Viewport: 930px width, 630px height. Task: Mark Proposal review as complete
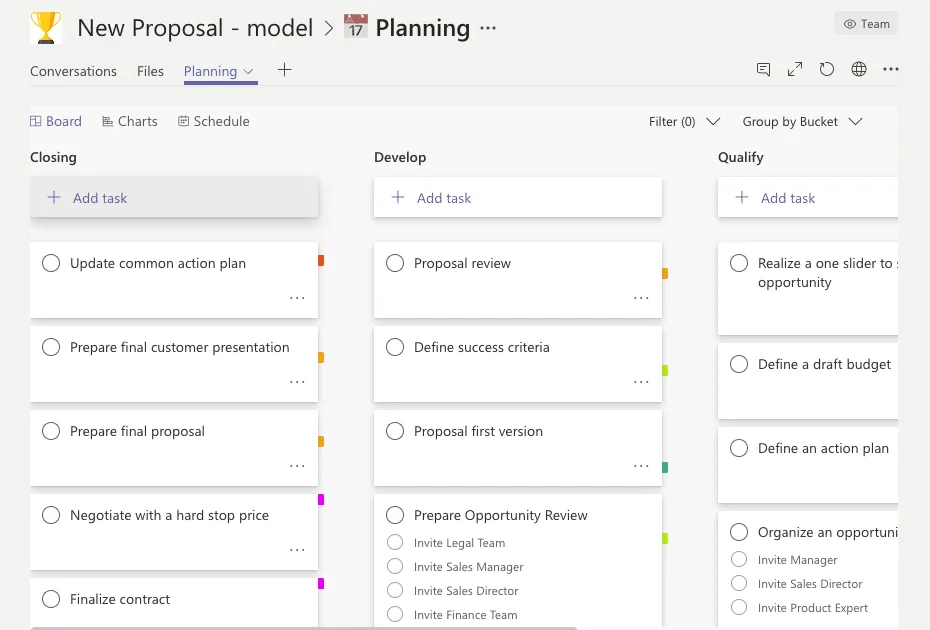pos(395,263)
